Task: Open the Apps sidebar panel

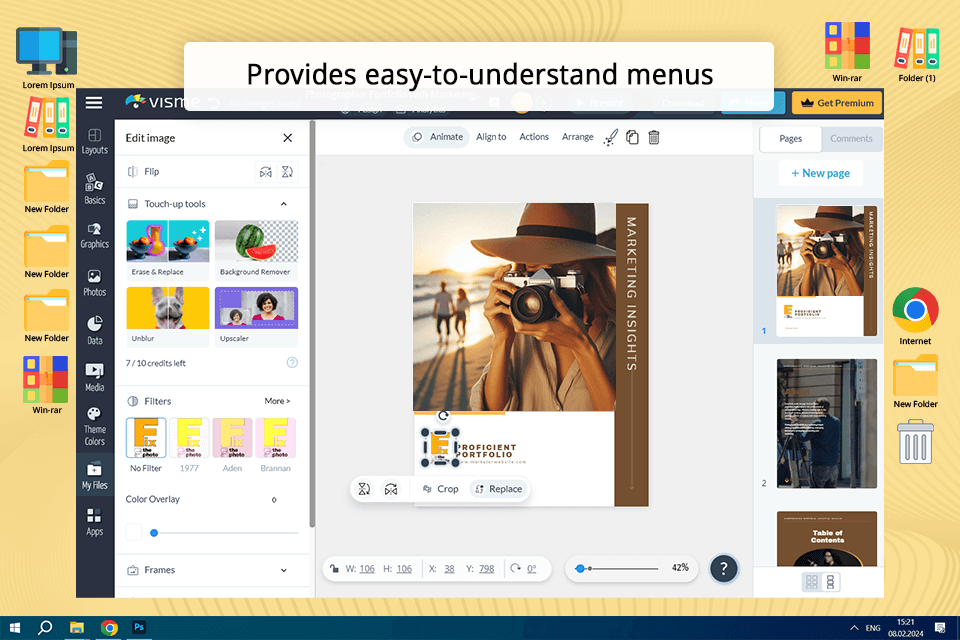Action: (94, 522)
